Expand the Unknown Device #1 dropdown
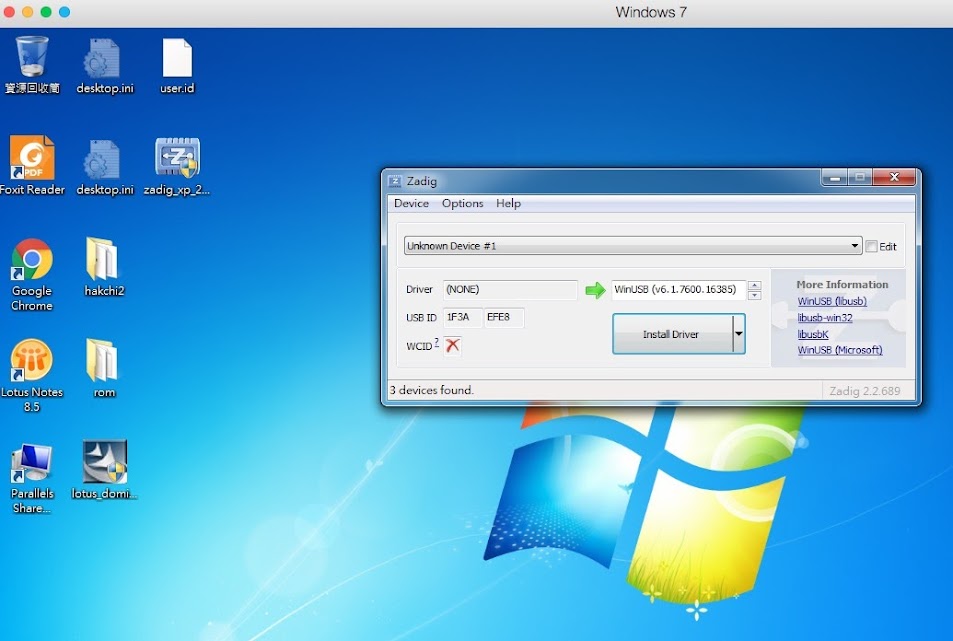 [x=855, y=245]
